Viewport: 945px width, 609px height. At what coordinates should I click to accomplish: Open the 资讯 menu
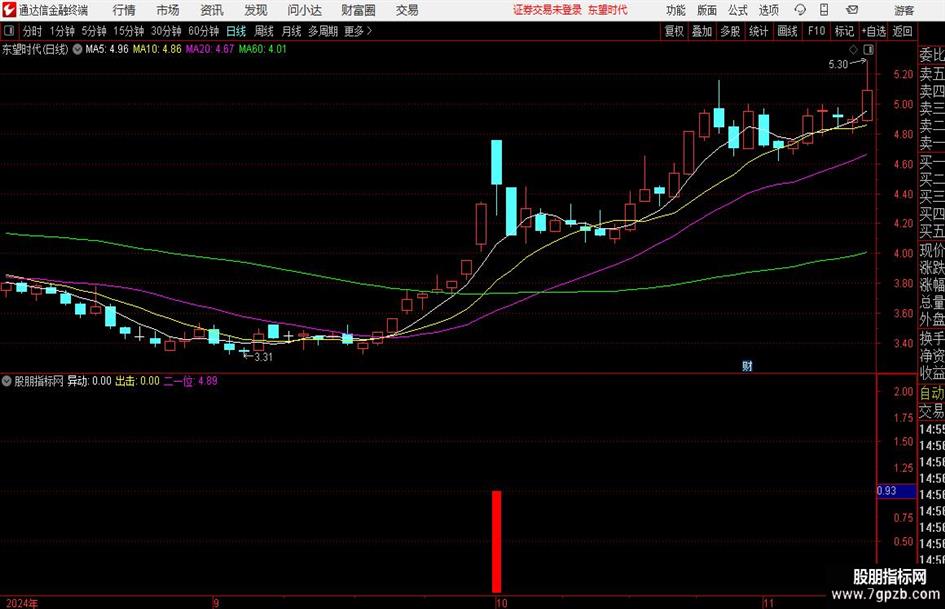pyautogui.click(x=212, y=10)
